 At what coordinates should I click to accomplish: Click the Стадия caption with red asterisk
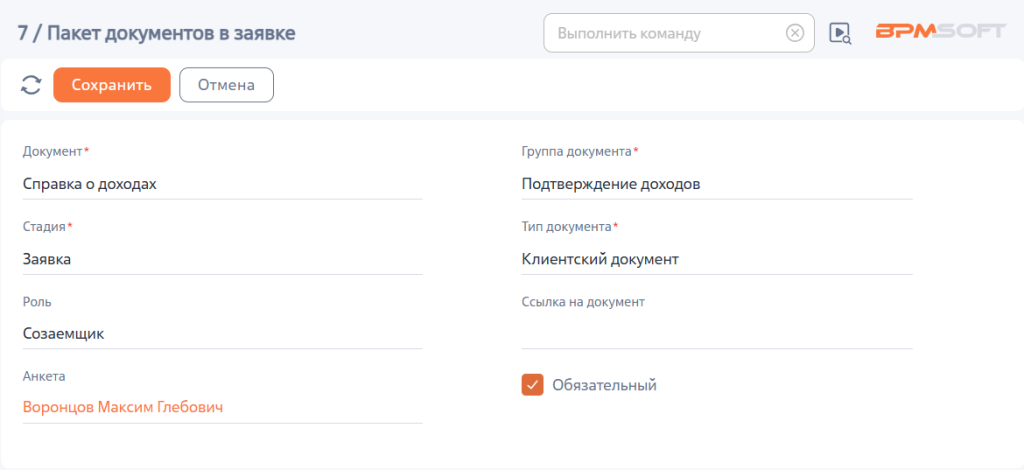pos(48,227)
